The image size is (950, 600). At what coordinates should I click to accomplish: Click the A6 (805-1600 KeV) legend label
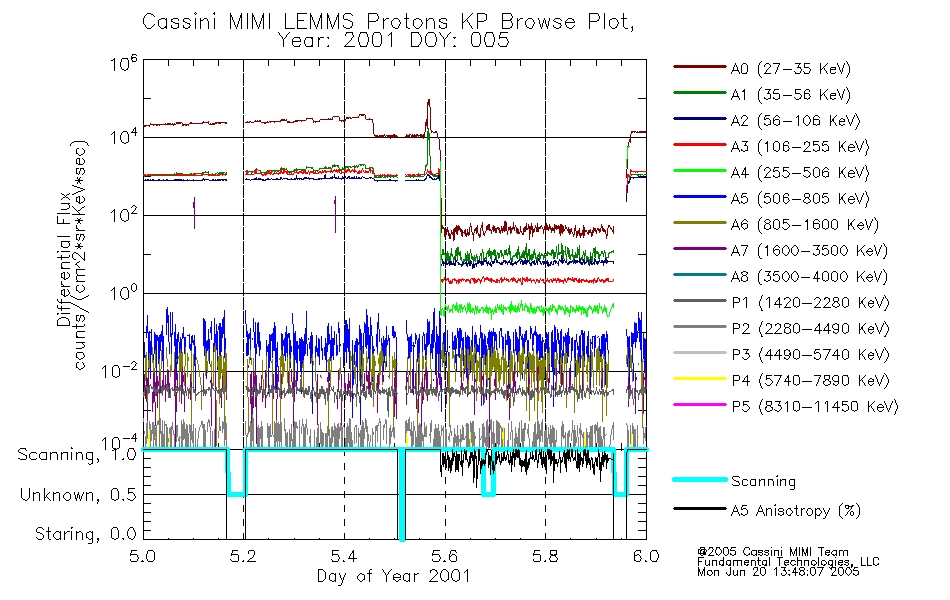coord(805,225)
